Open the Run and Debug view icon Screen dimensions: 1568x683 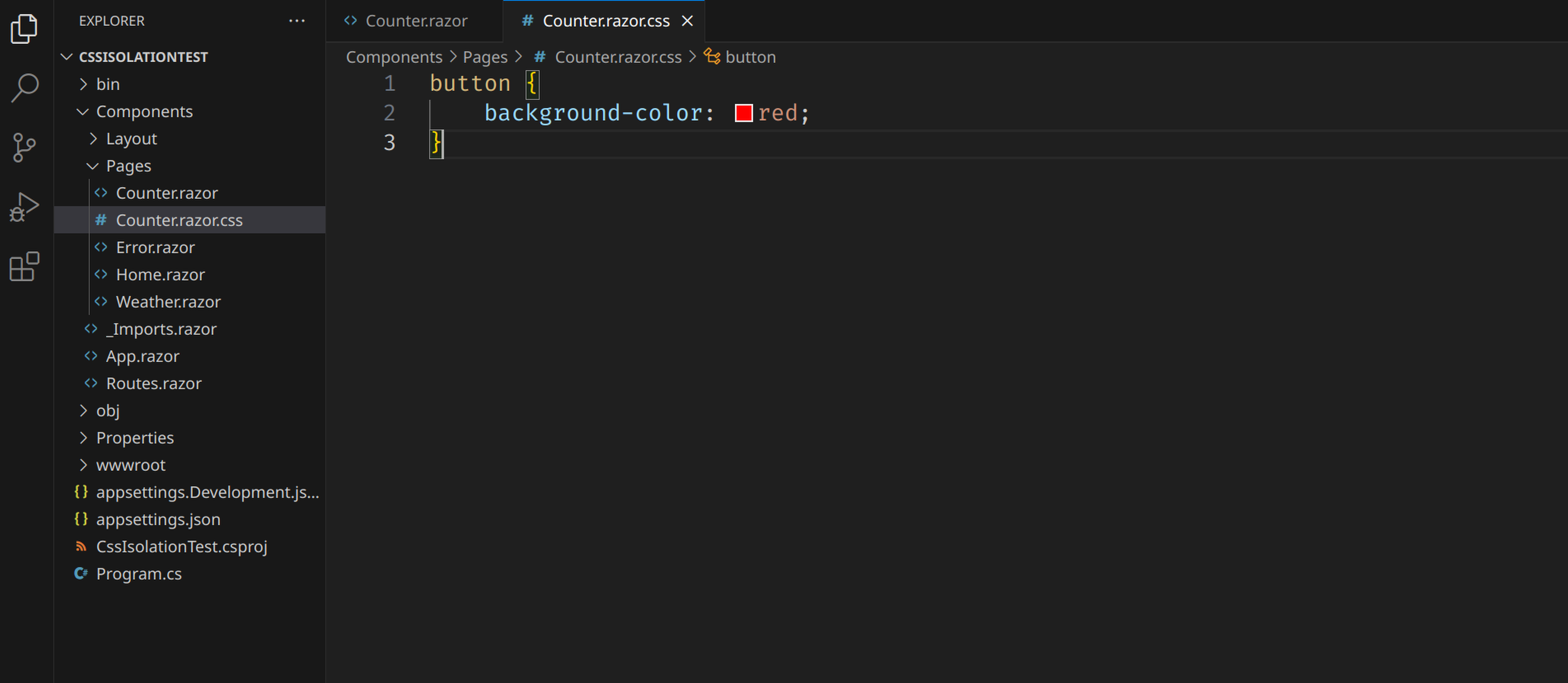click(24, 207)
